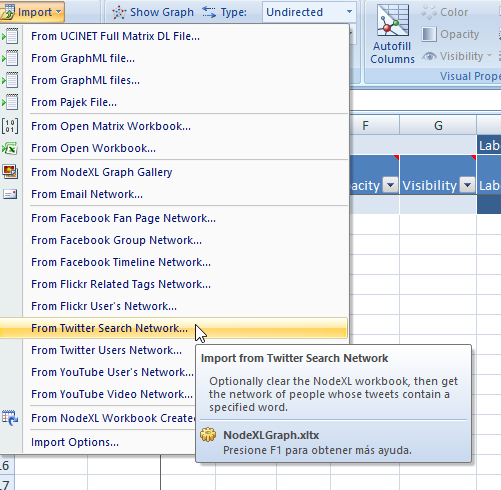Open the graph Type combo box showing Undirected

(x=309, y=12)
